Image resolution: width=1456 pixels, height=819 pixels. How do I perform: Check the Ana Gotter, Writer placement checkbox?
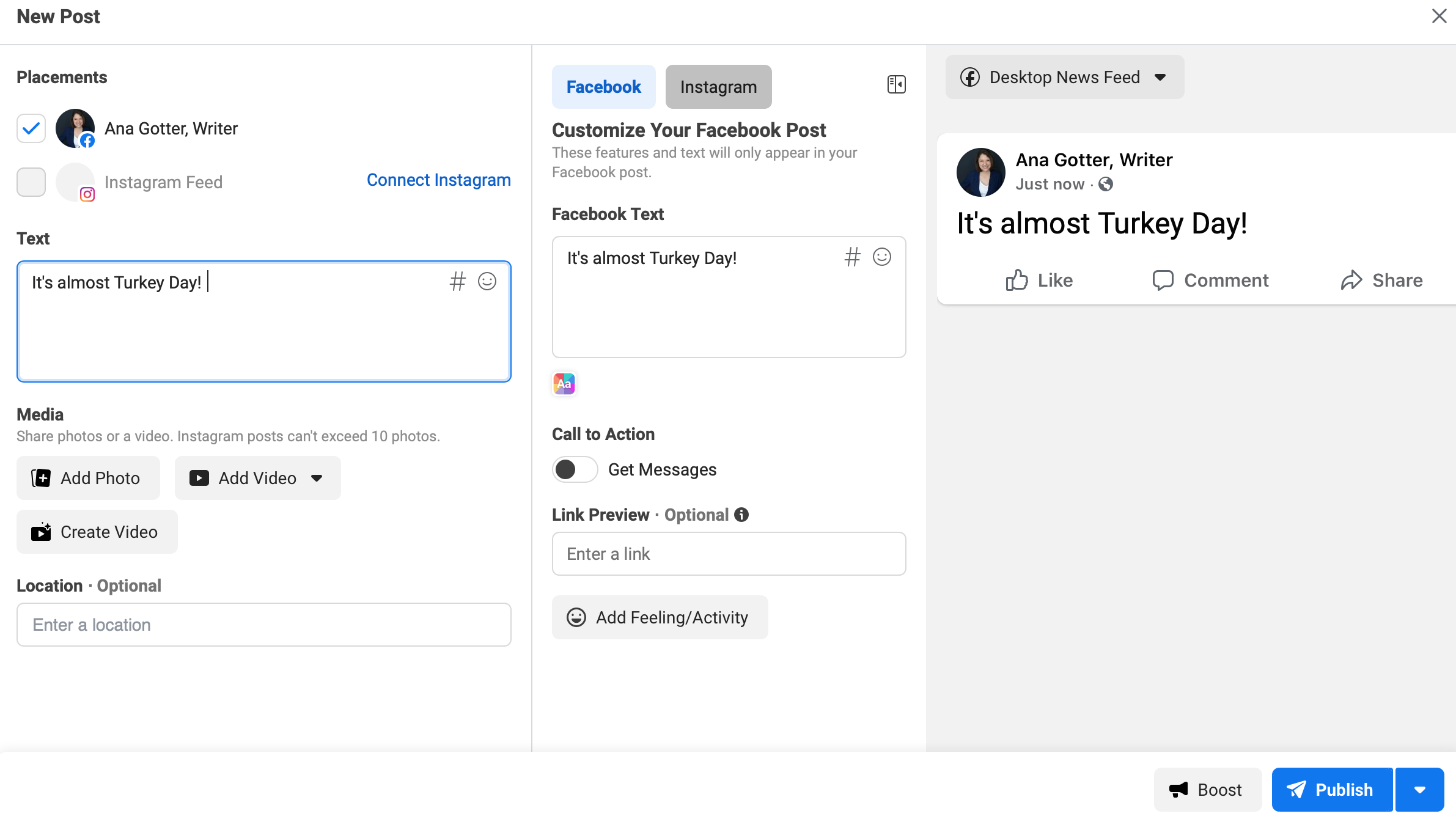pos(31,128)
